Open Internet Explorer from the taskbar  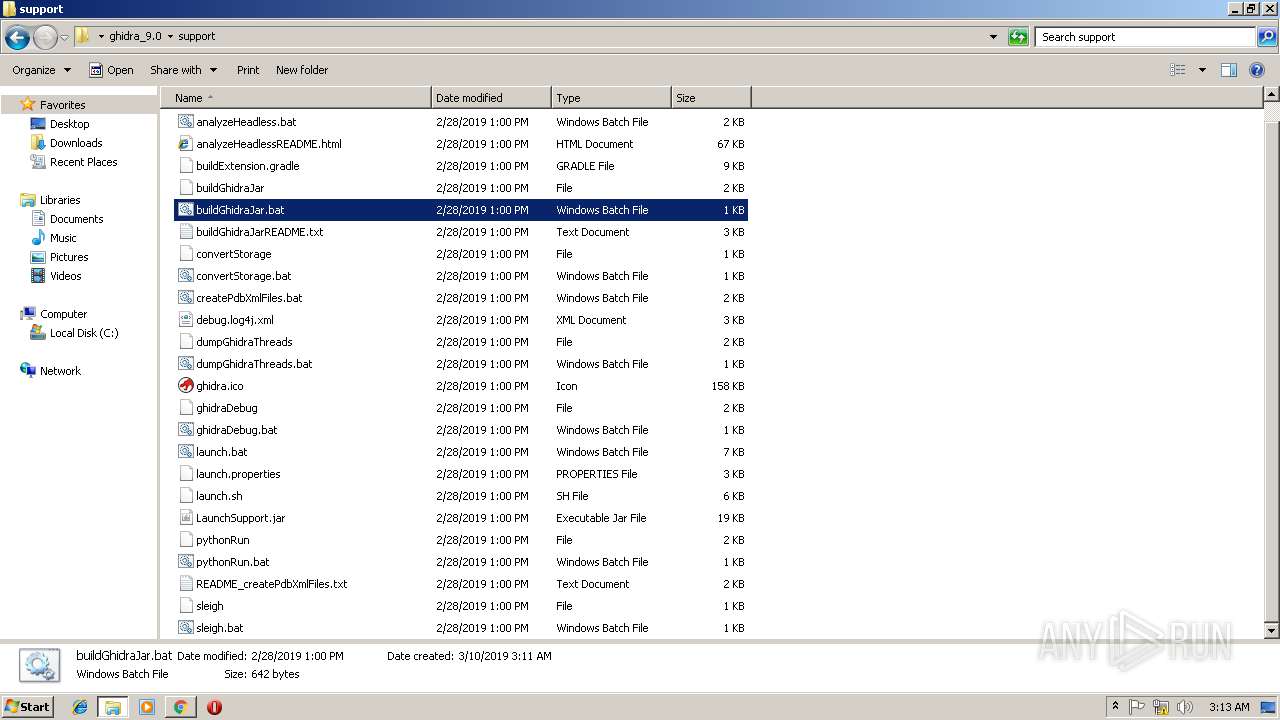(x=80, y=707)
